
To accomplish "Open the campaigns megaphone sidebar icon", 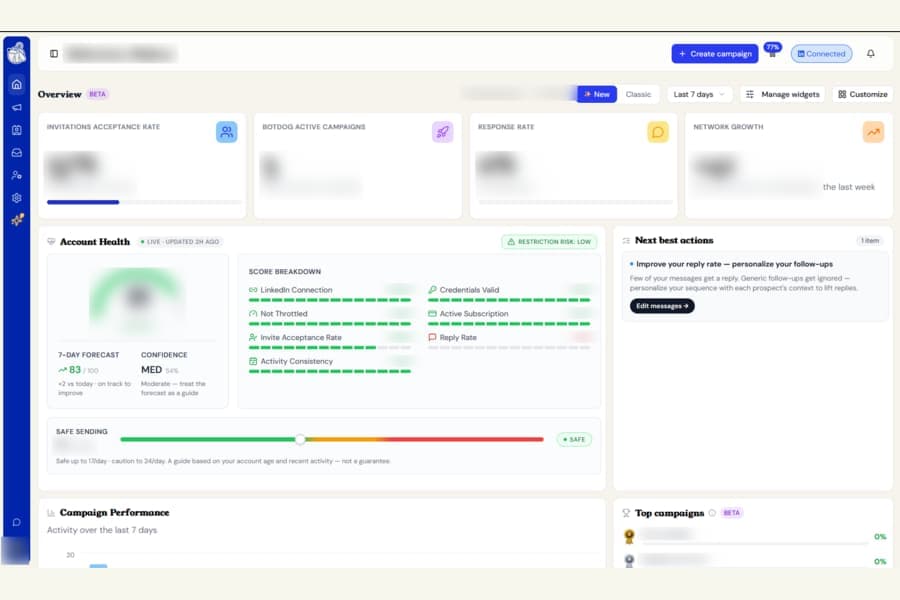I will coord(17,107).
